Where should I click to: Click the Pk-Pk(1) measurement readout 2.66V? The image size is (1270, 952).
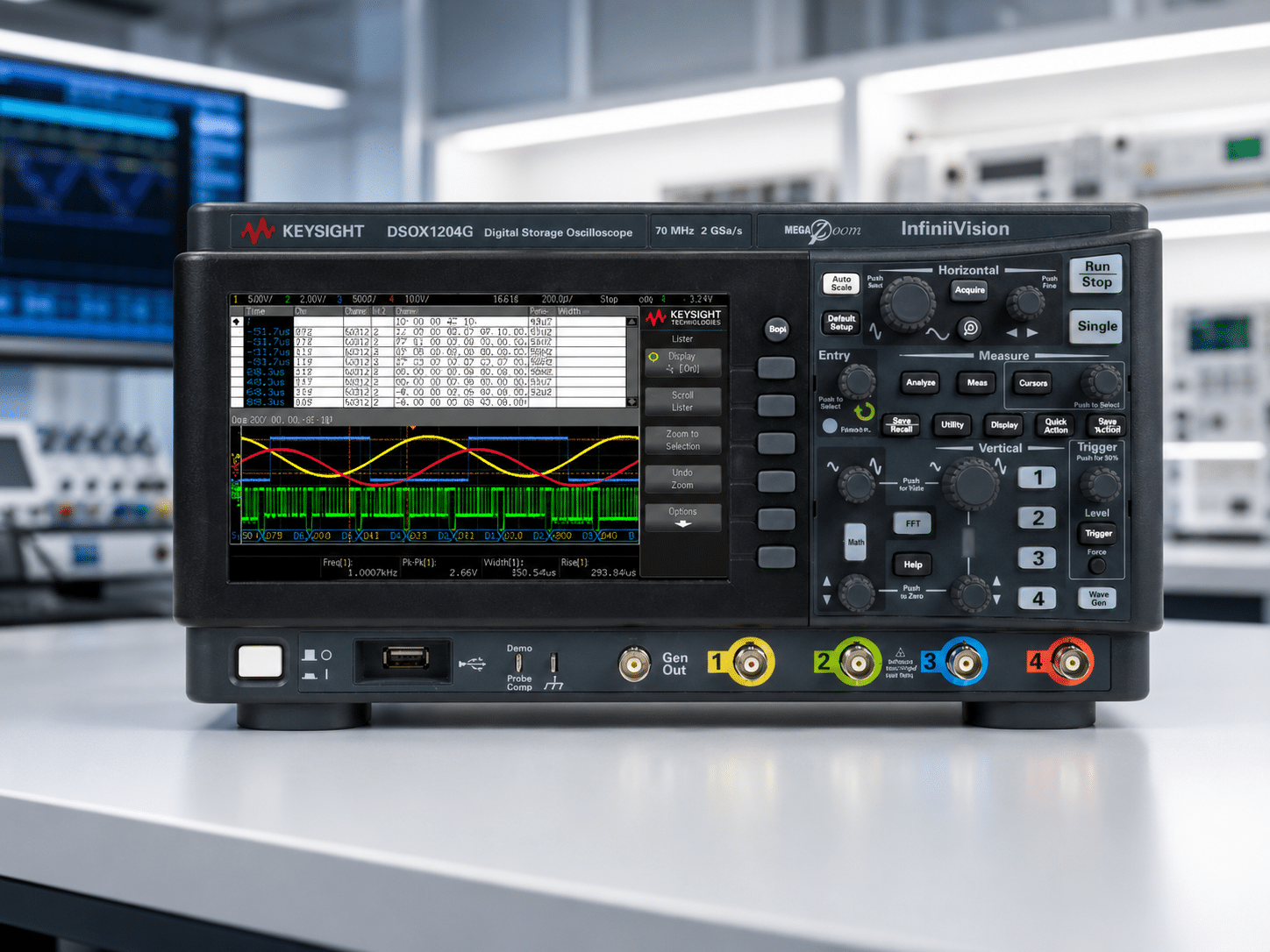(x=463, y=572)
